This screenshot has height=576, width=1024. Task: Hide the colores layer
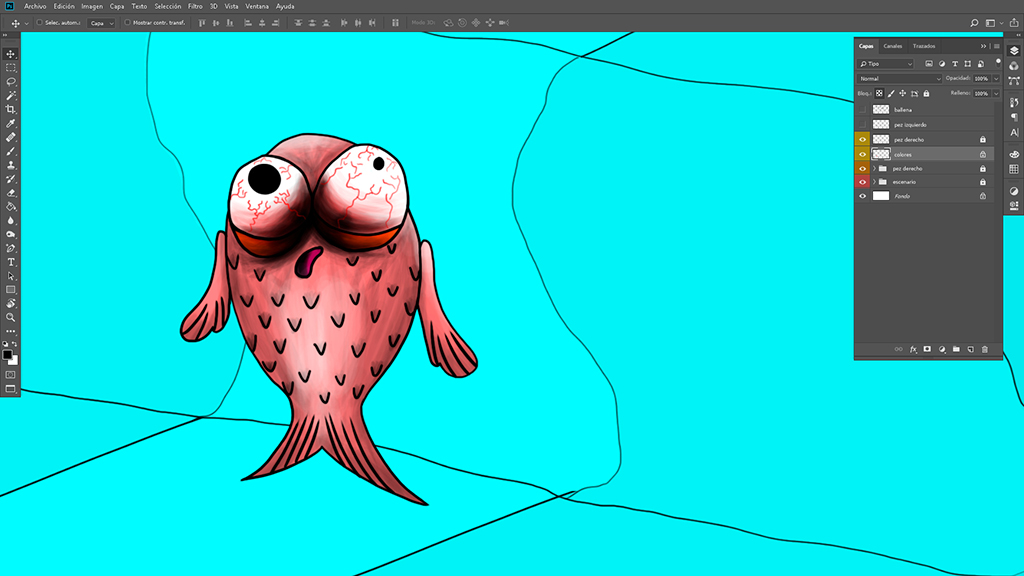pos(862,154)
